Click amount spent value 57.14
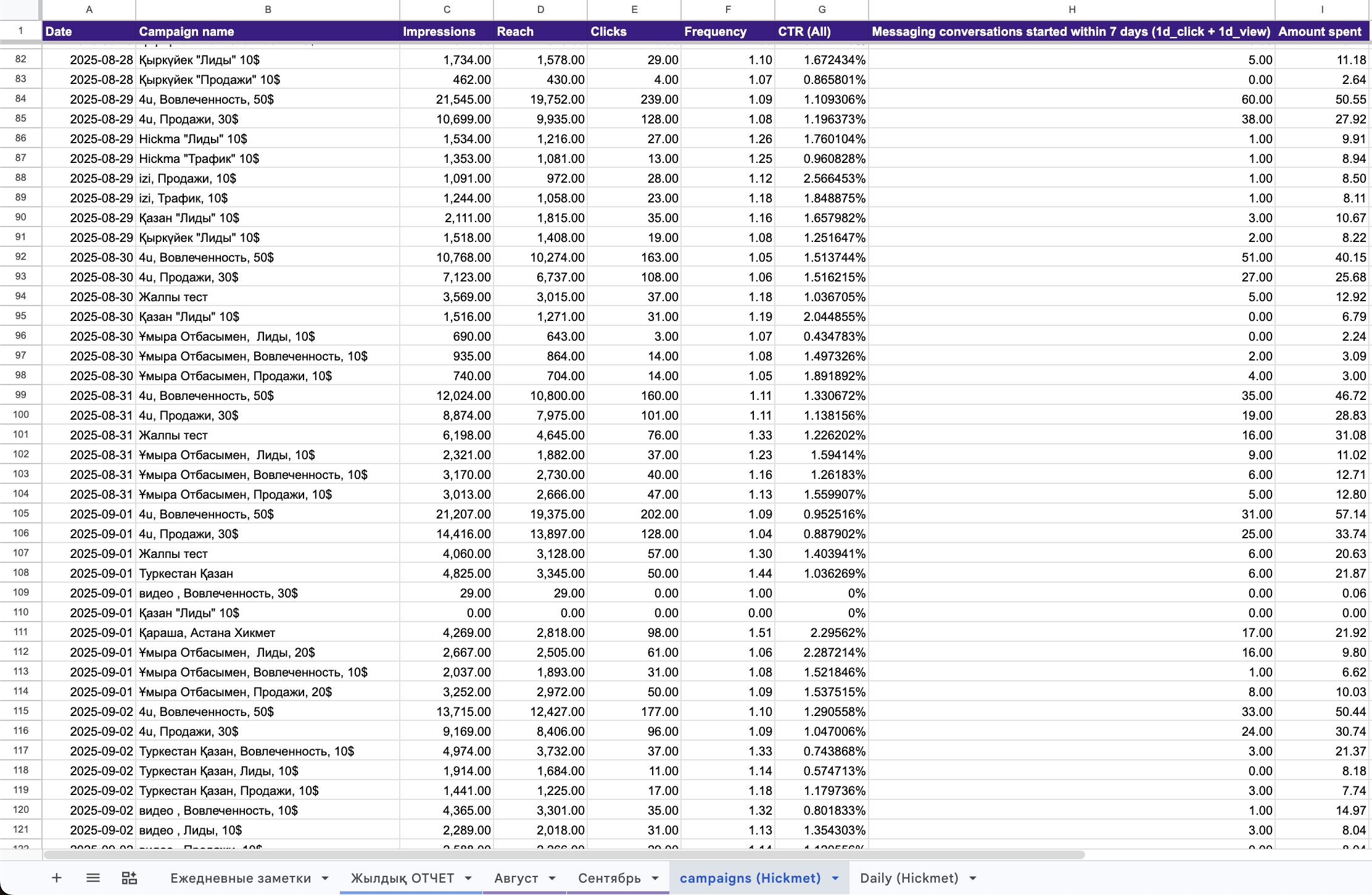Viewport: 1372px width, 895px height. [1322, 514]
